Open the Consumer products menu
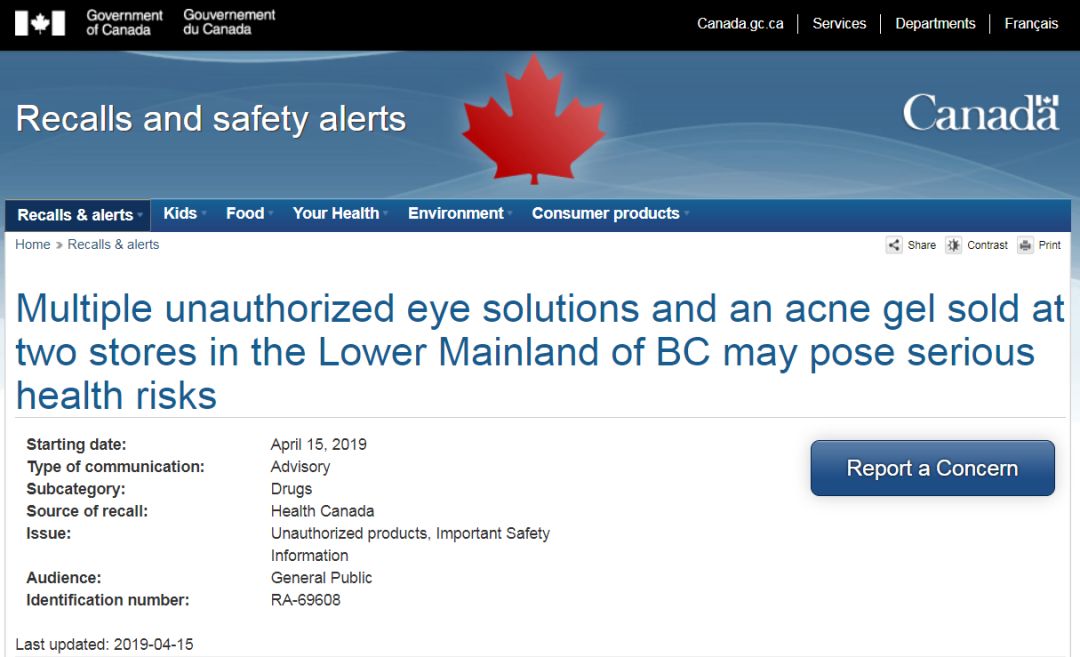 point(608,213)
